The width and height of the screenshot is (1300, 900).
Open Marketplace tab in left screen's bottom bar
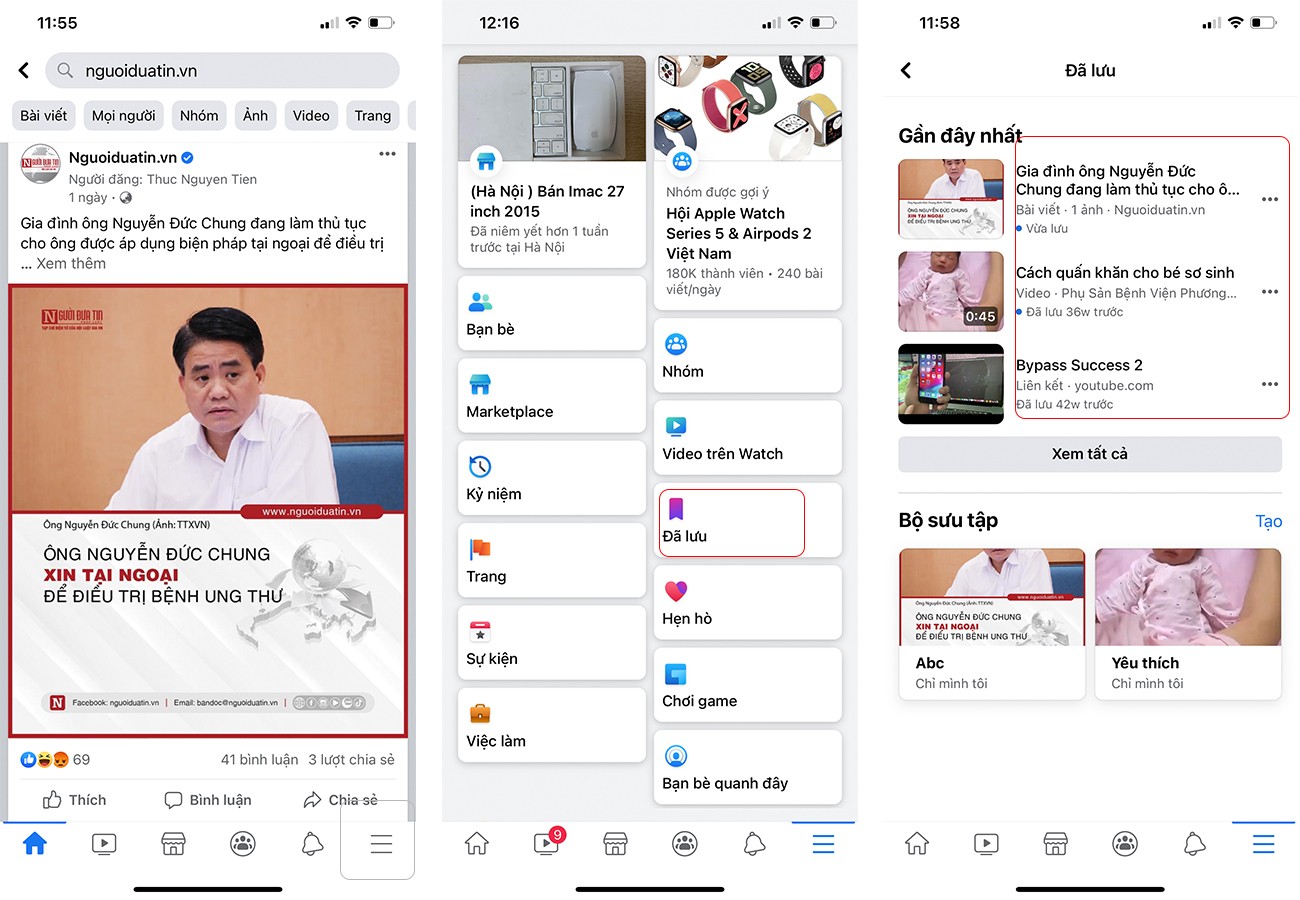click(x=173, y=844)
